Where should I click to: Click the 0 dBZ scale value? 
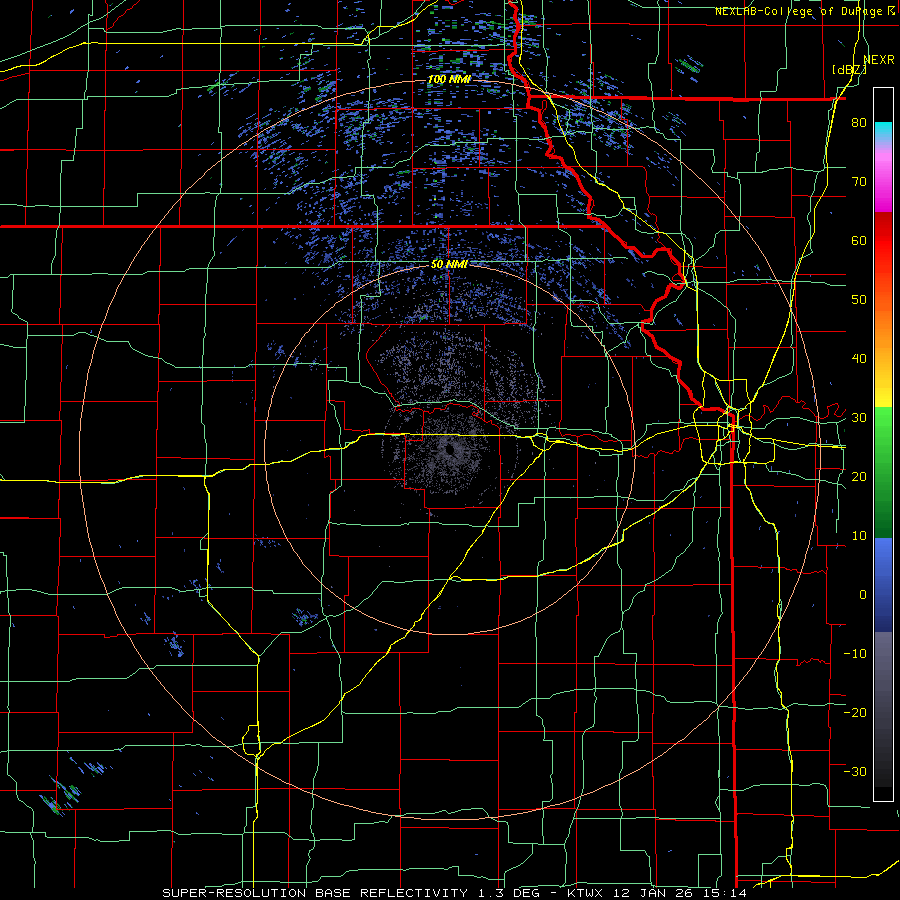(863, 595)
